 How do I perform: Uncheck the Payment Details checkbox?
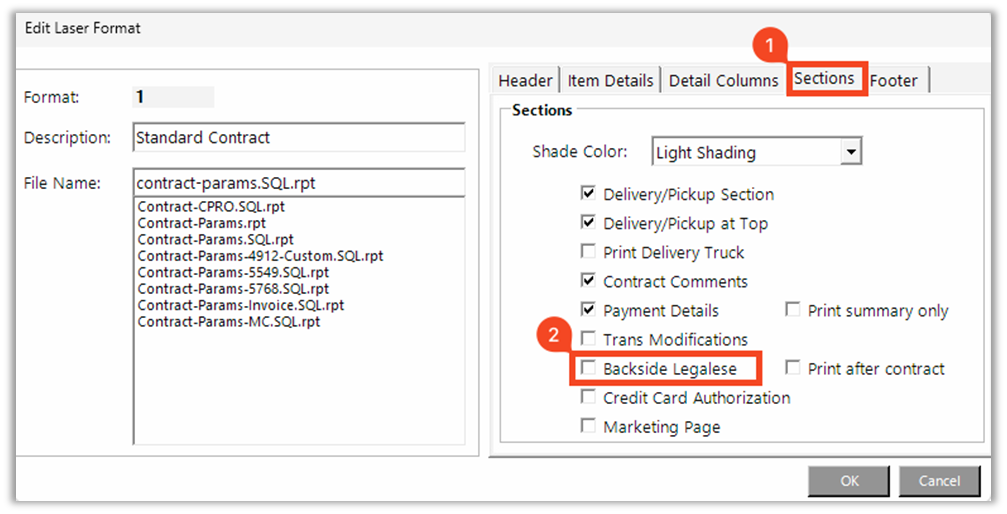589,311
